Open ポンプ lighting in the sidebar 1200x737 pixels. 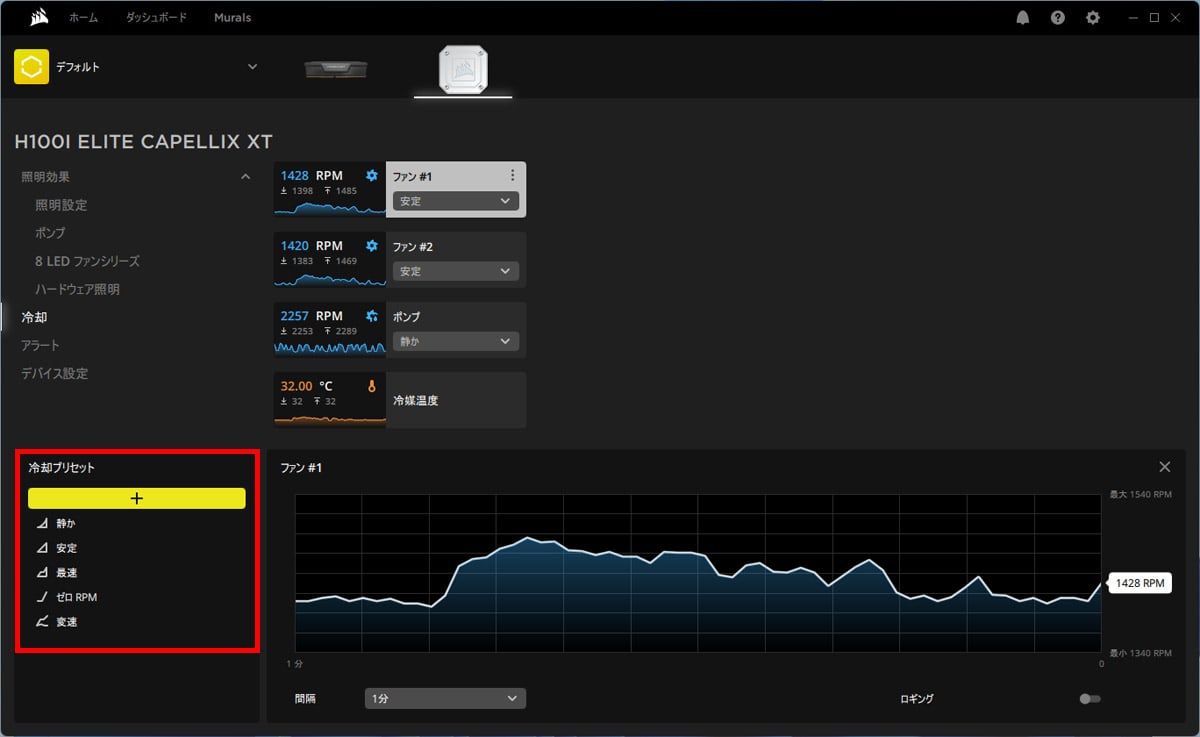tap(50, 233)
